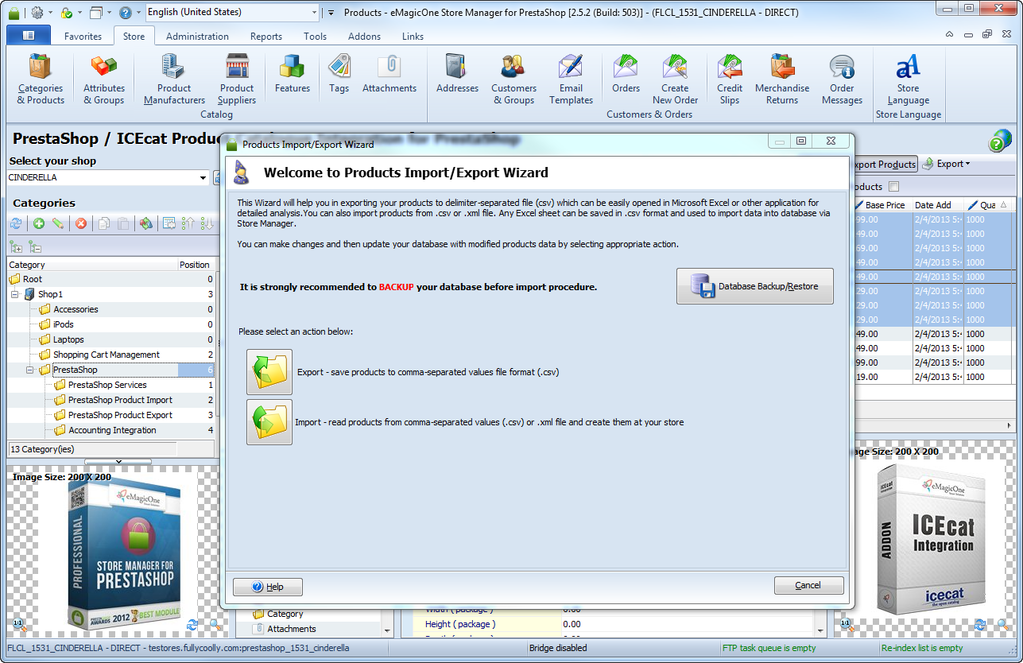1023x663 pixels.
Task: Refresh the categories tree
Action: pyautogui.click(x=16, y=224)
